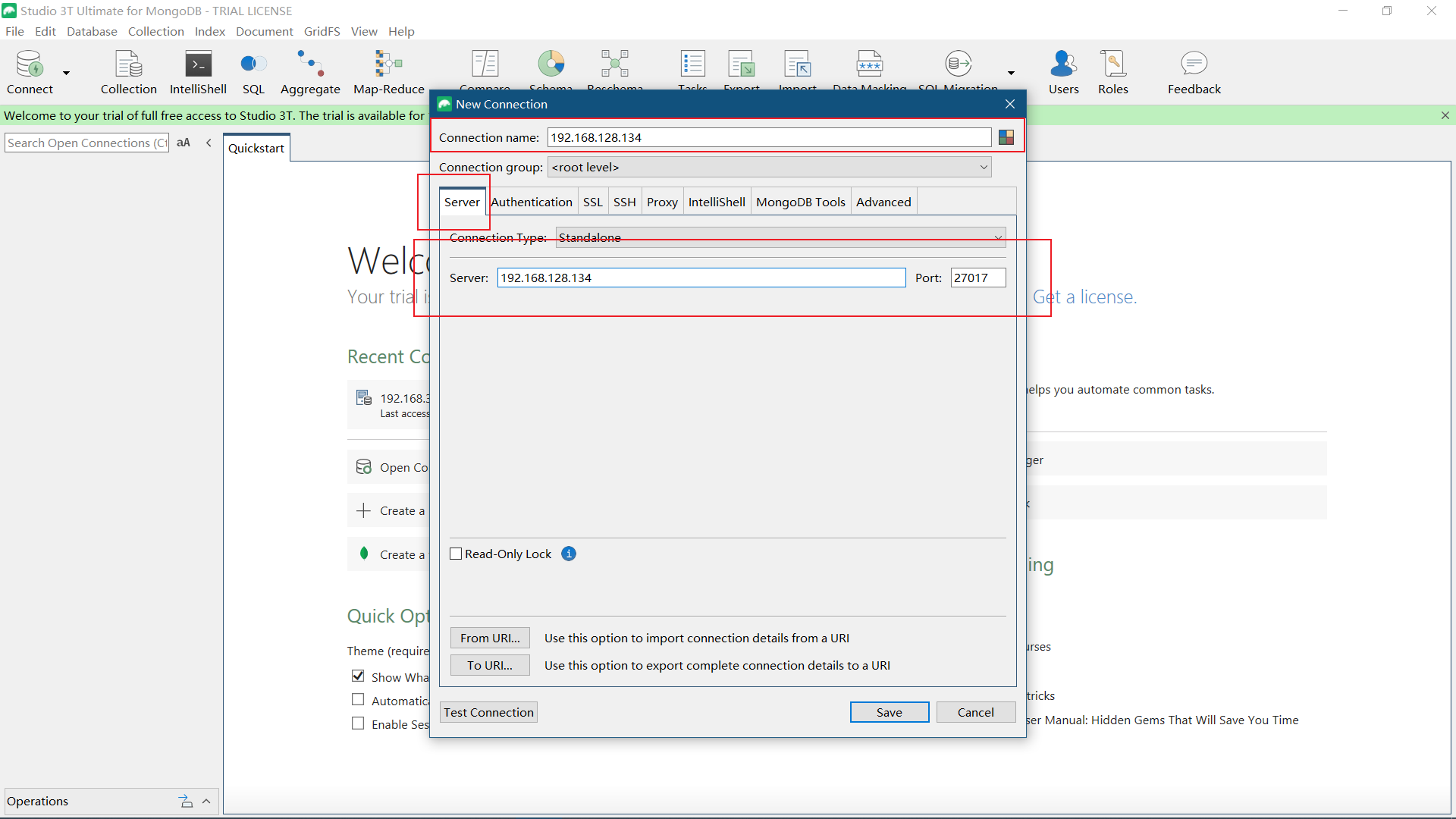Image resolution: width=1456 pixels, height=819 pixels.
Task: Enable the Read-Only Lock checkbox
Action: (x=456, y=554)
